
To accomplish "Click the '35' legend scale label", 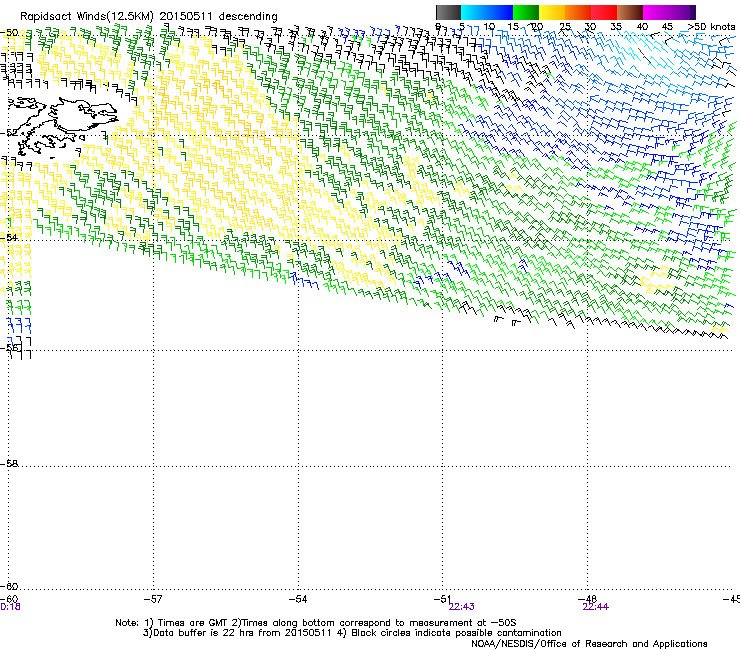I will 616,27.
